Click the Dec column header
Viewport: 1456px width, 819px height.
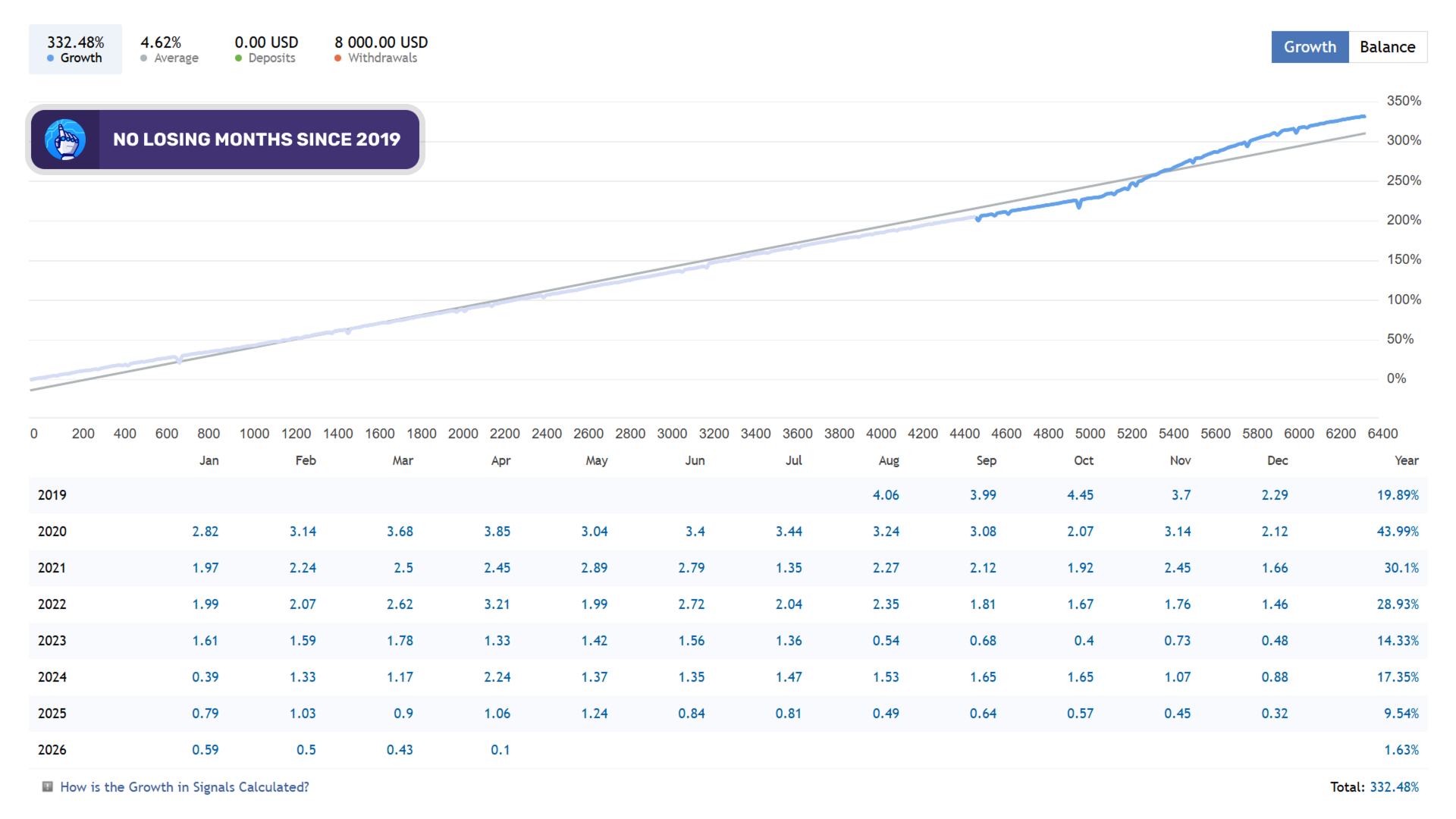(x=1277, y=460)
